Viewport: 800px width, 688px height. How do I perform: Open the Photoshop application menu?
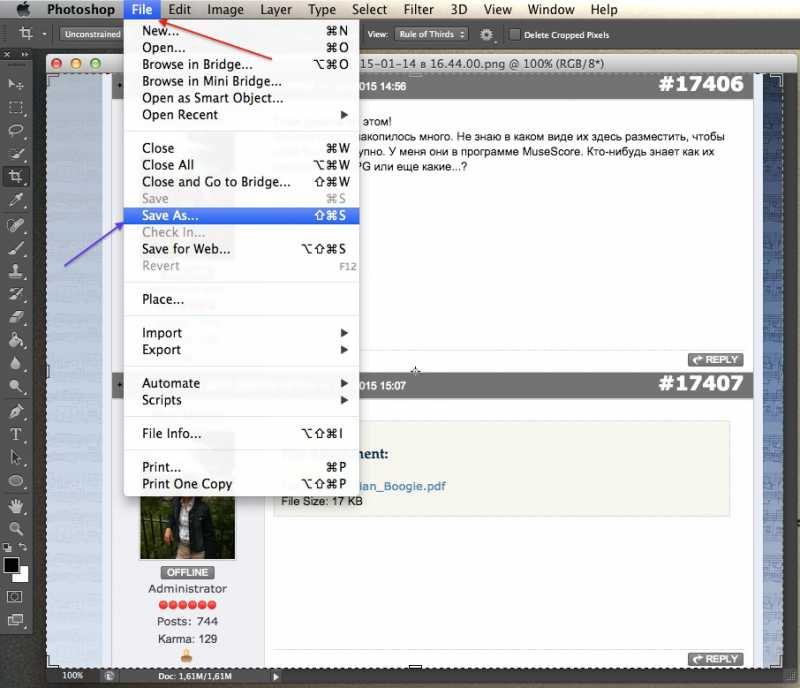pyautogui.click(x=81, y=9)
